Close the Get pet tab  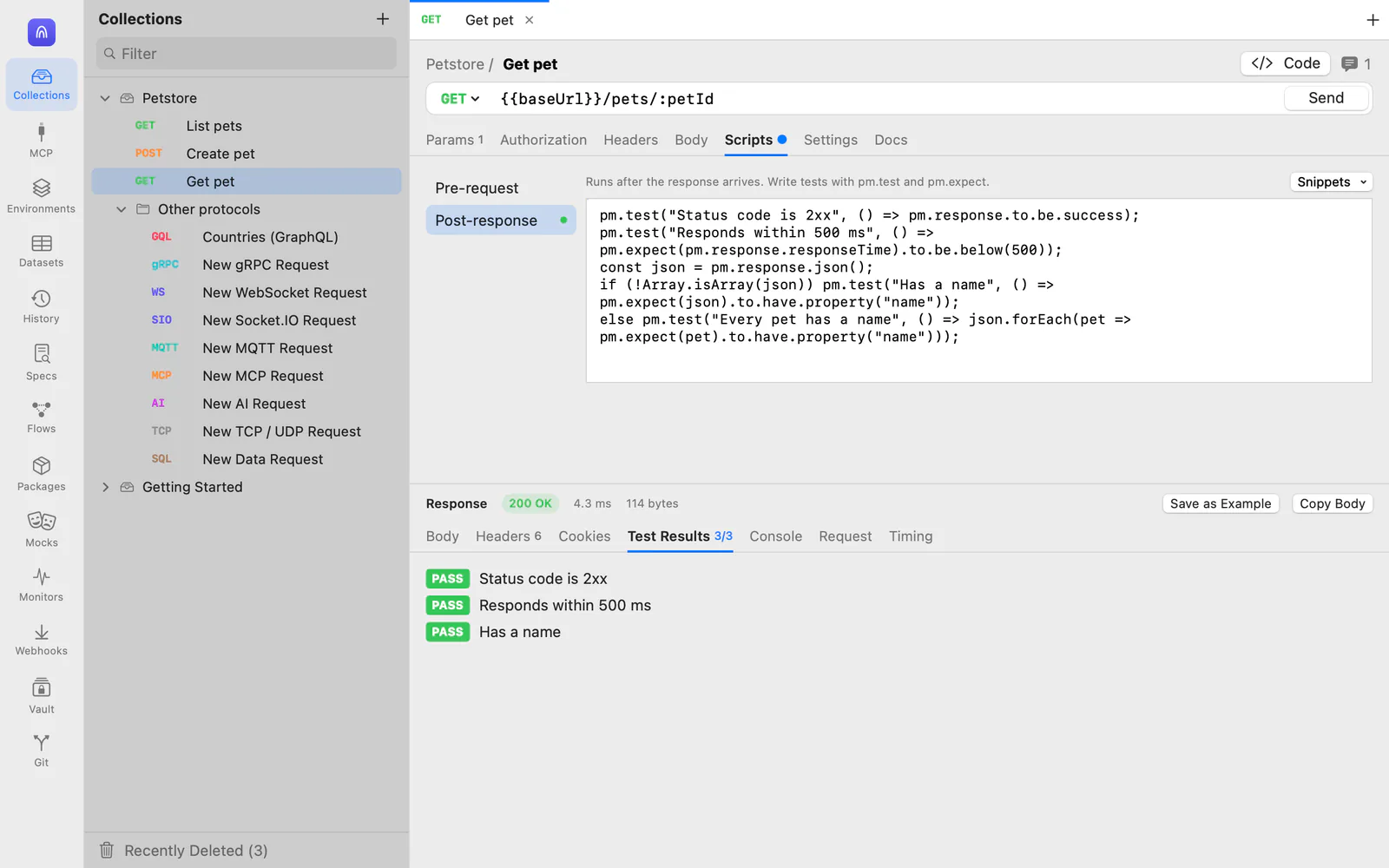pos(530,20)
